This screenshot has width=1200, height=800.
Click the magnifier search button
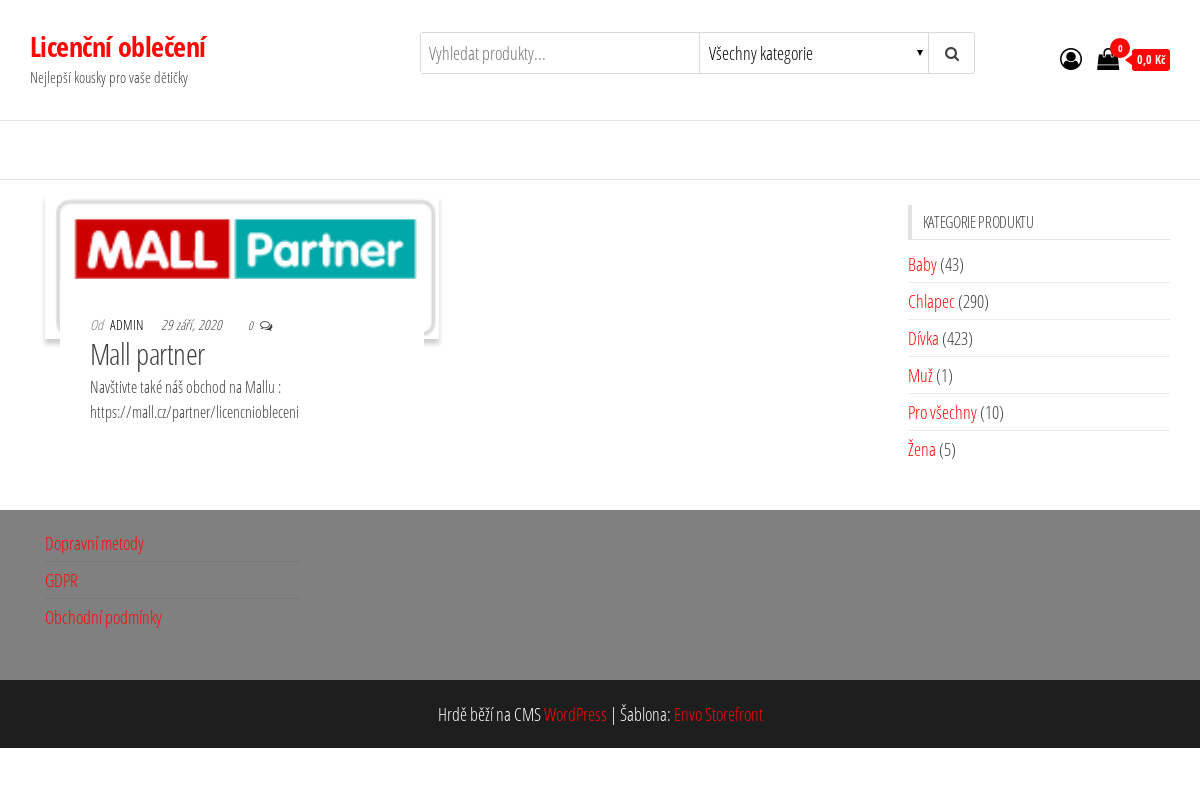pos(952,53)
